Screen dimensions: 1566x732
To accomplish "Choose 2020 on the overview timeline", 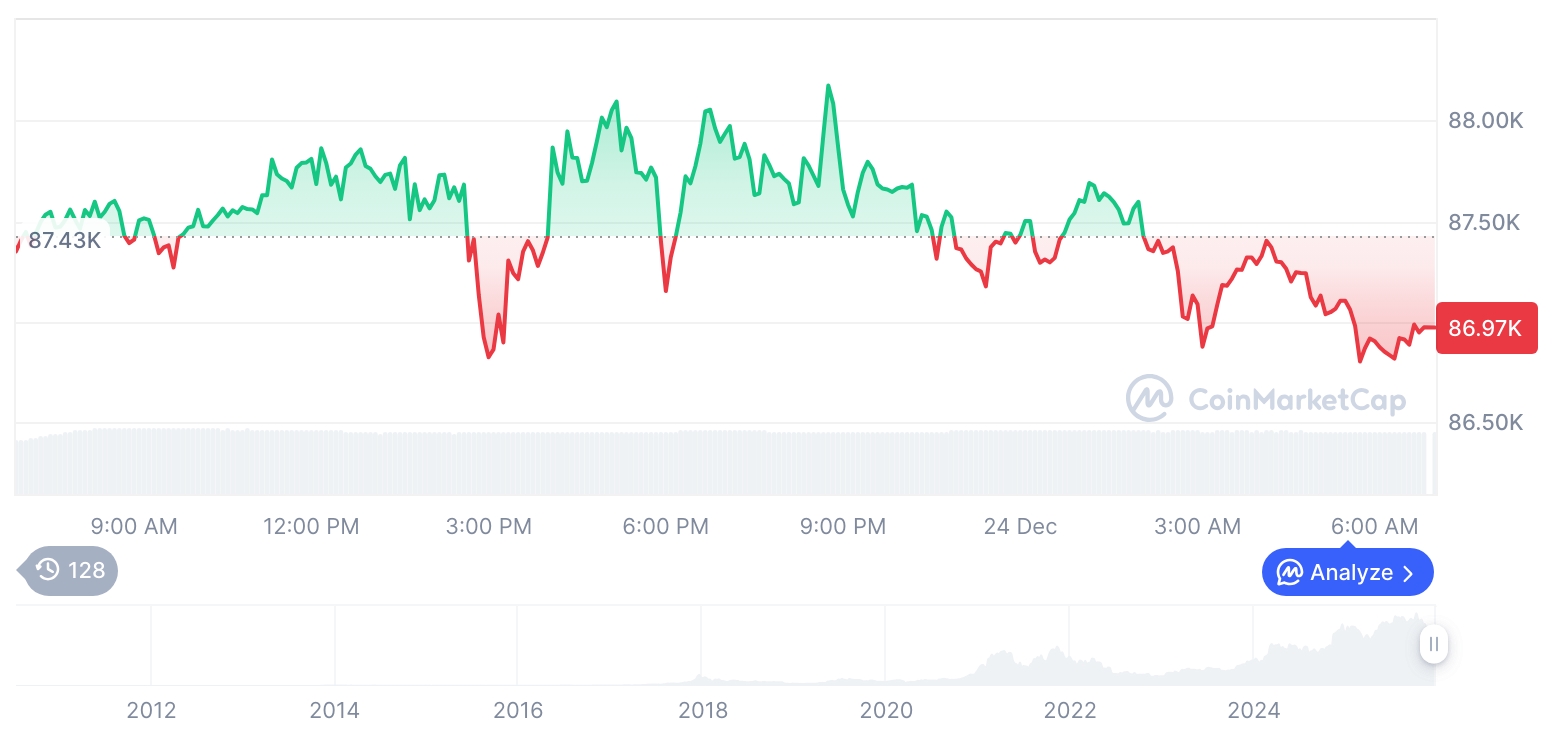I will 886,710.
